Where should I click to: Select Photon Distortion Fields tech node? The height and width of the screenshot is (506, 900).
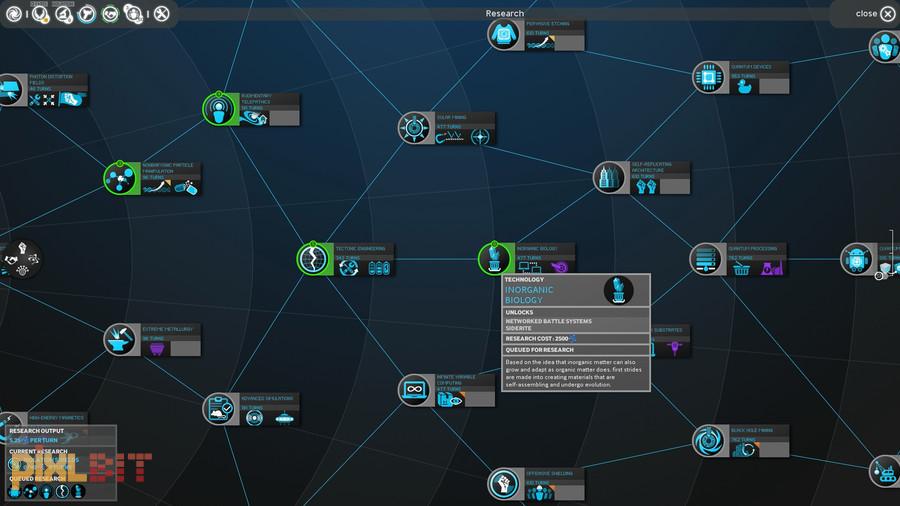(x=10, y=90)
